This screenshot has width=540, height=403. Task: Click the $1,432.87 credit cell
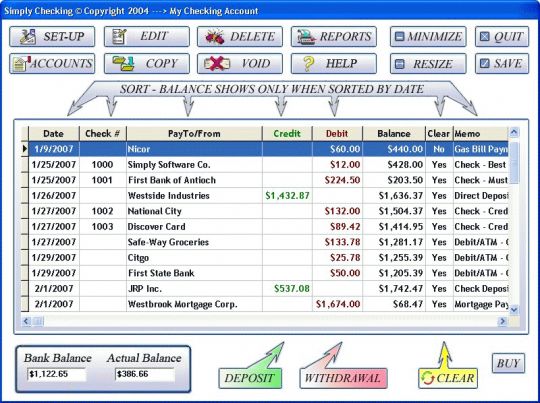(x=287, y=196)
